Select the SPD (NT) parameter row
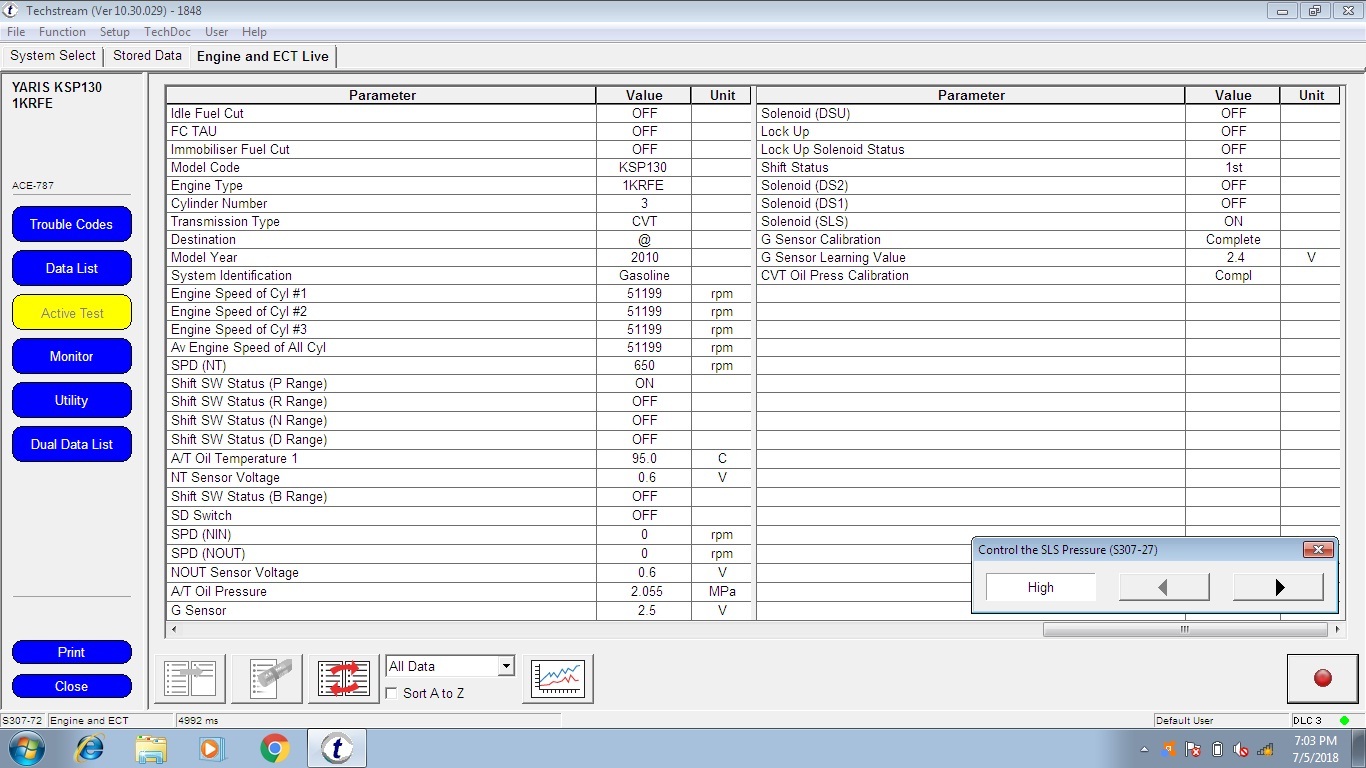 (458, 365)
